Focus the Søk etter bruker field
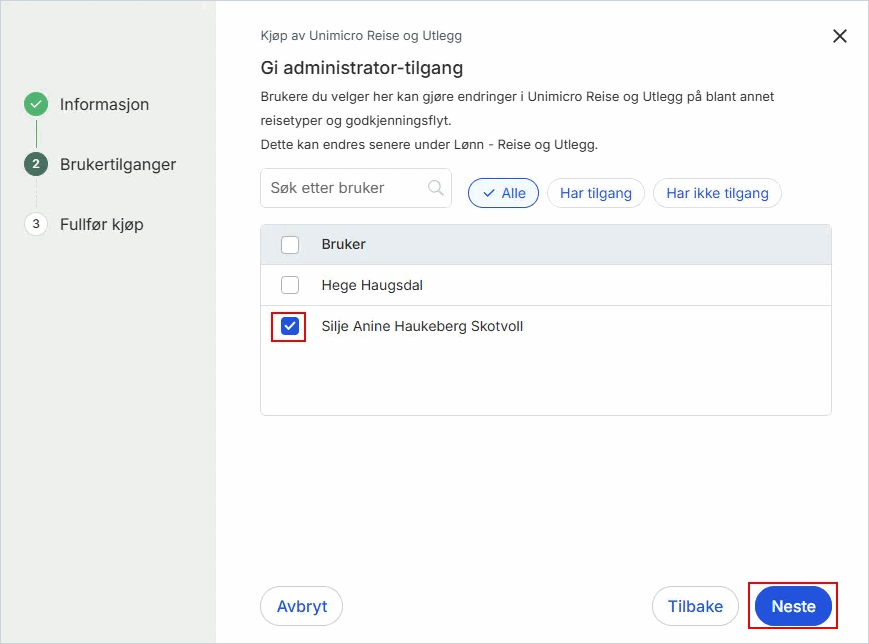The height and width of the screenshot is (644, 869). click(x=356, y=188)
